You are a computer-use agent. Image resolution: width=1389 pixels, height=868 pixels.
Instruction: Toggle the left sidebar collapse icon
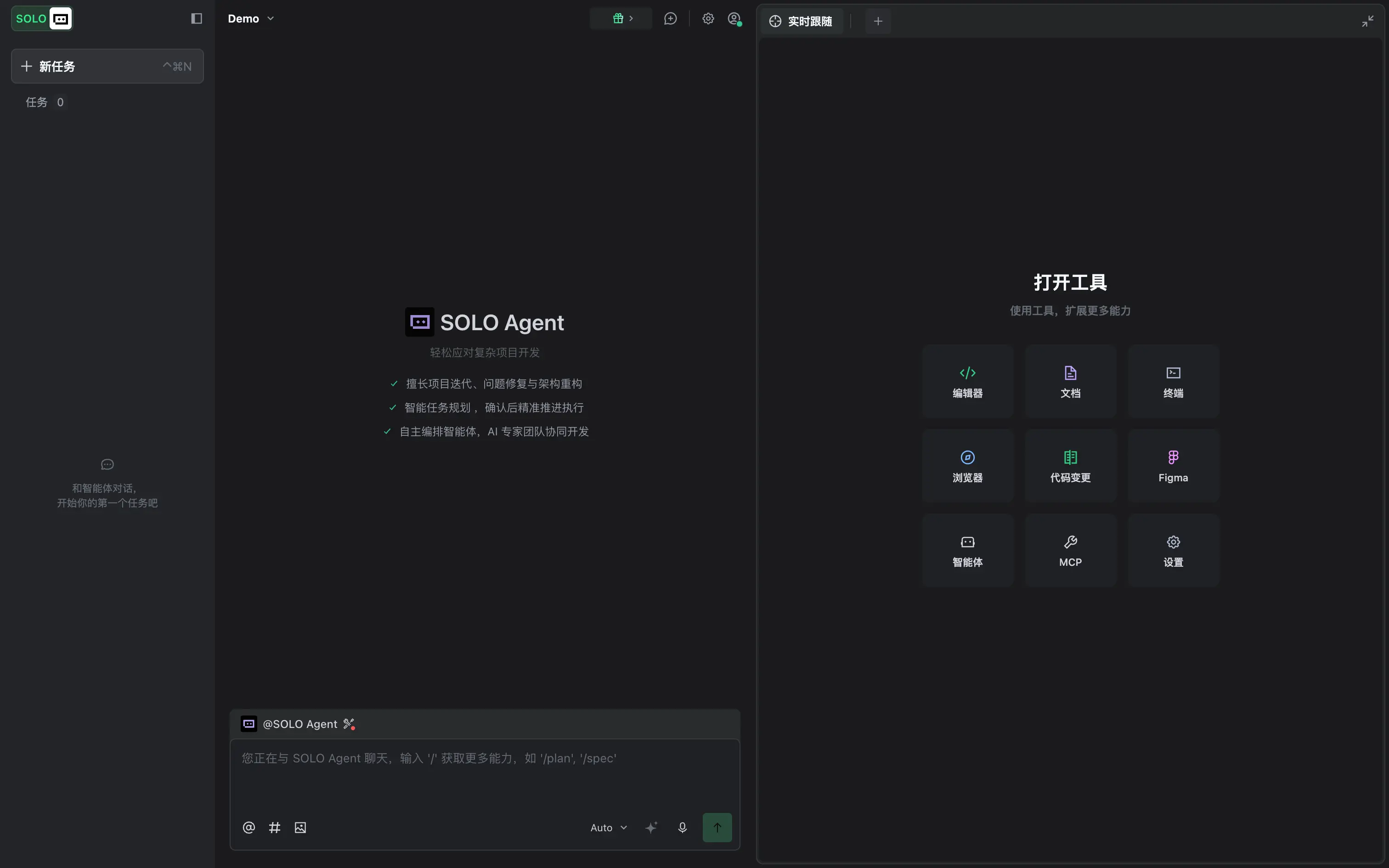(196, 18)
